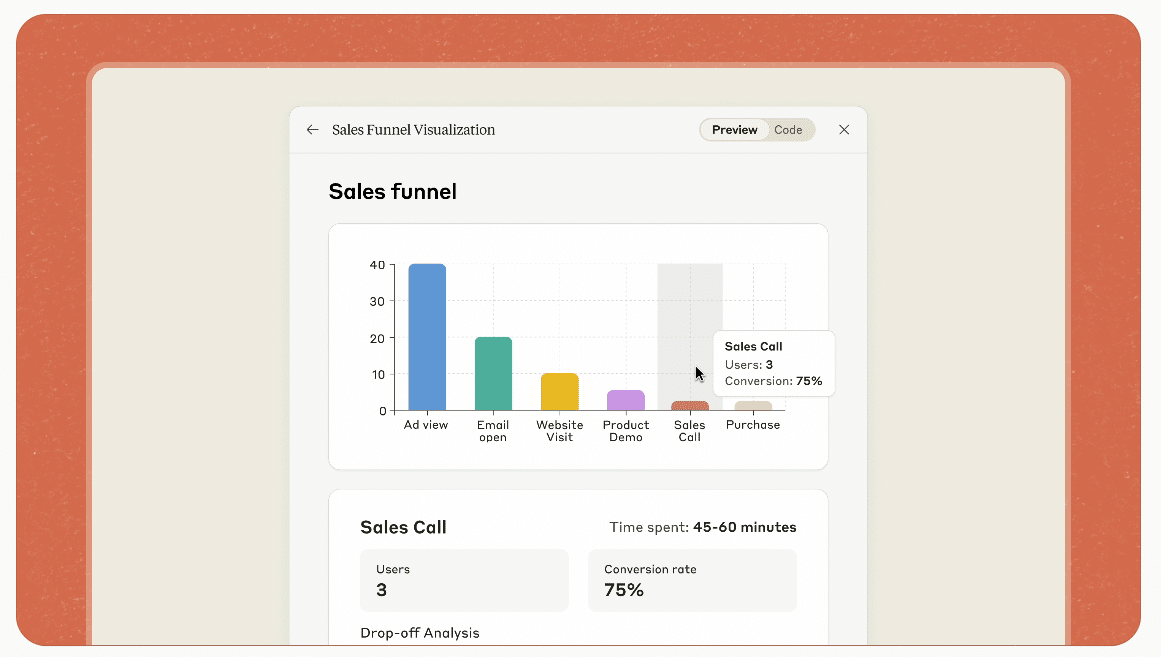The height and width of the screenshot is (657, 1161).
Task: Switch to the Code view
Action: (x=788, y=130)
